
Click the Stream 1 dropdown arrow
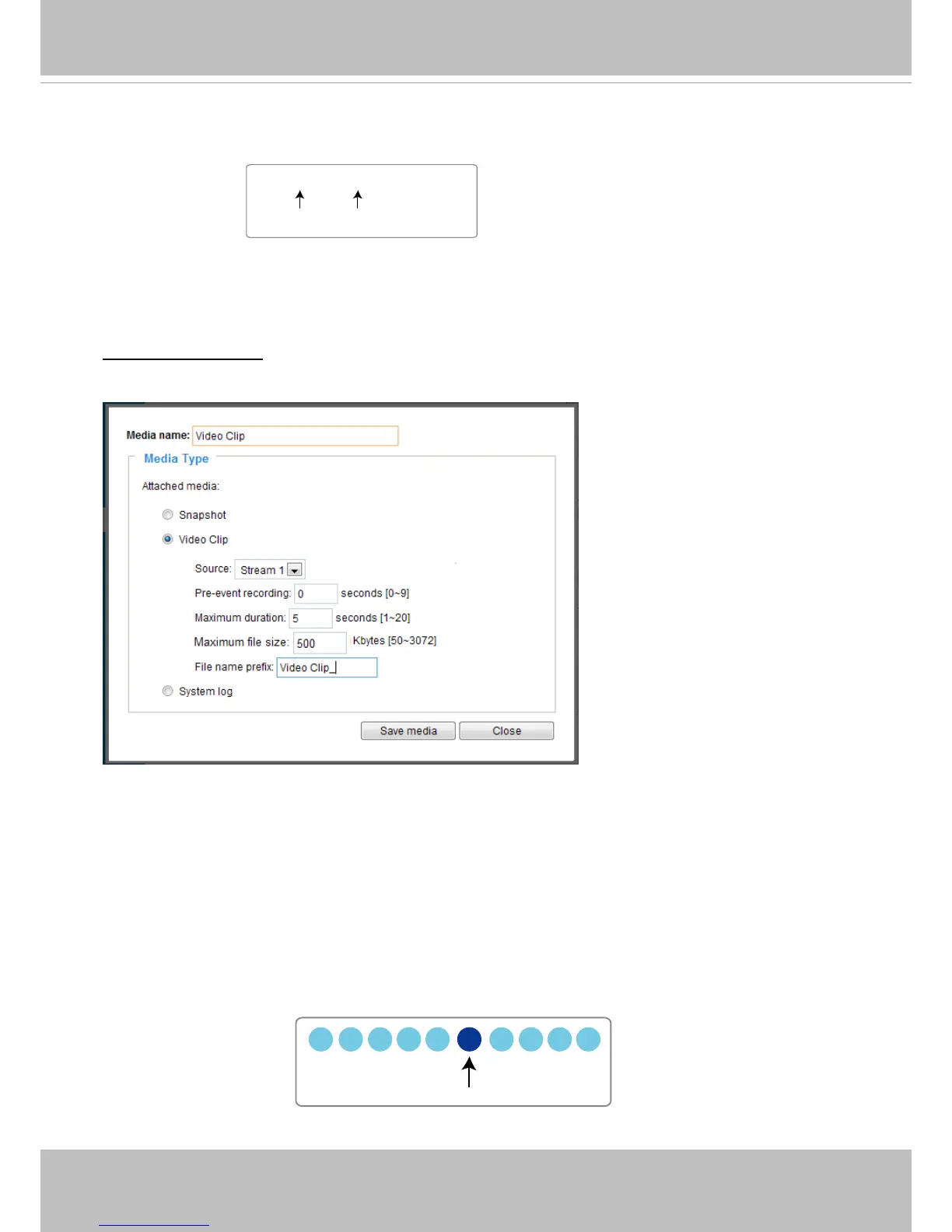point(295,570)
